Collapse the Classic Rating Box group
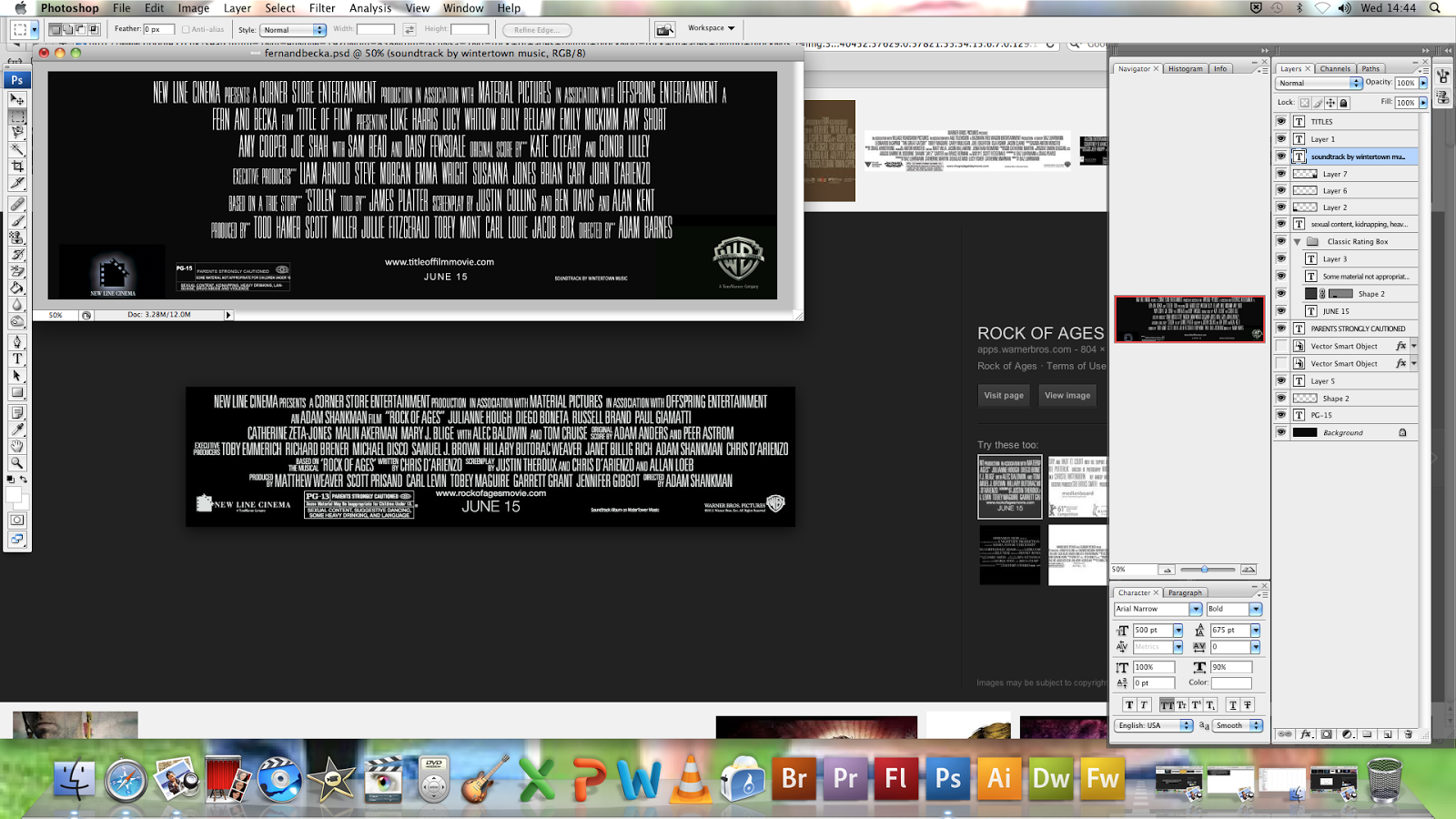This screenshot has height=819, width=1456. point(1296,241)
